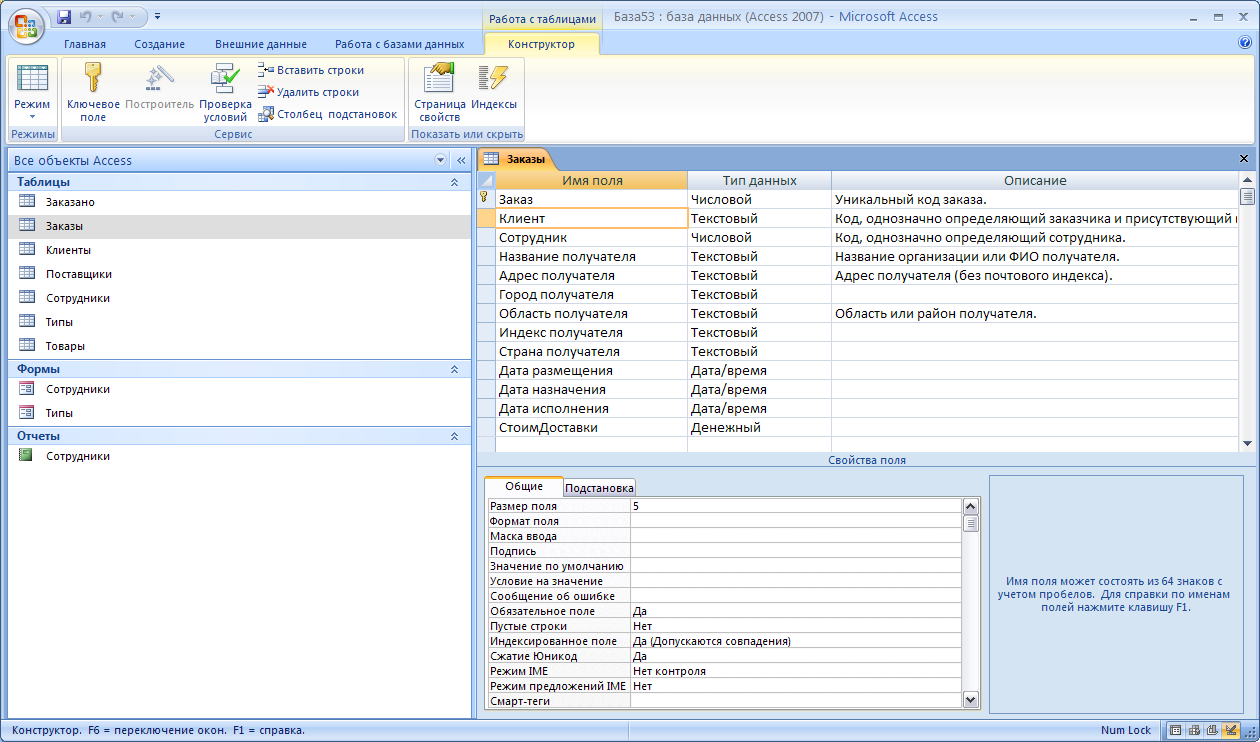Click the Обязательное поле value Да
The height and width of the screenshot is (742, 1260).
pyautogui.click(x=796, y=611)
